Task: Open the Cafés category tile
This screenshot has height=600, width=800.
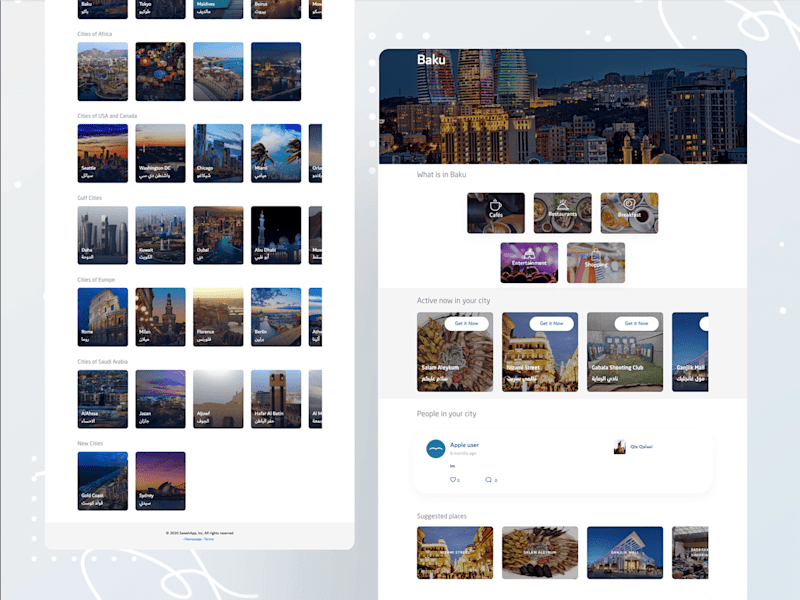Action: tap(495, 213)
